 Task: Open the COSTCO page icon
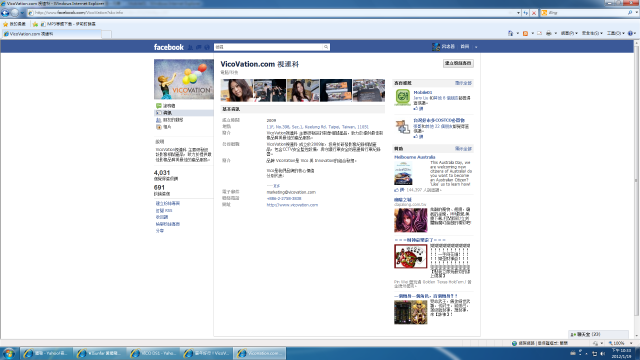[x=402, y=126]
